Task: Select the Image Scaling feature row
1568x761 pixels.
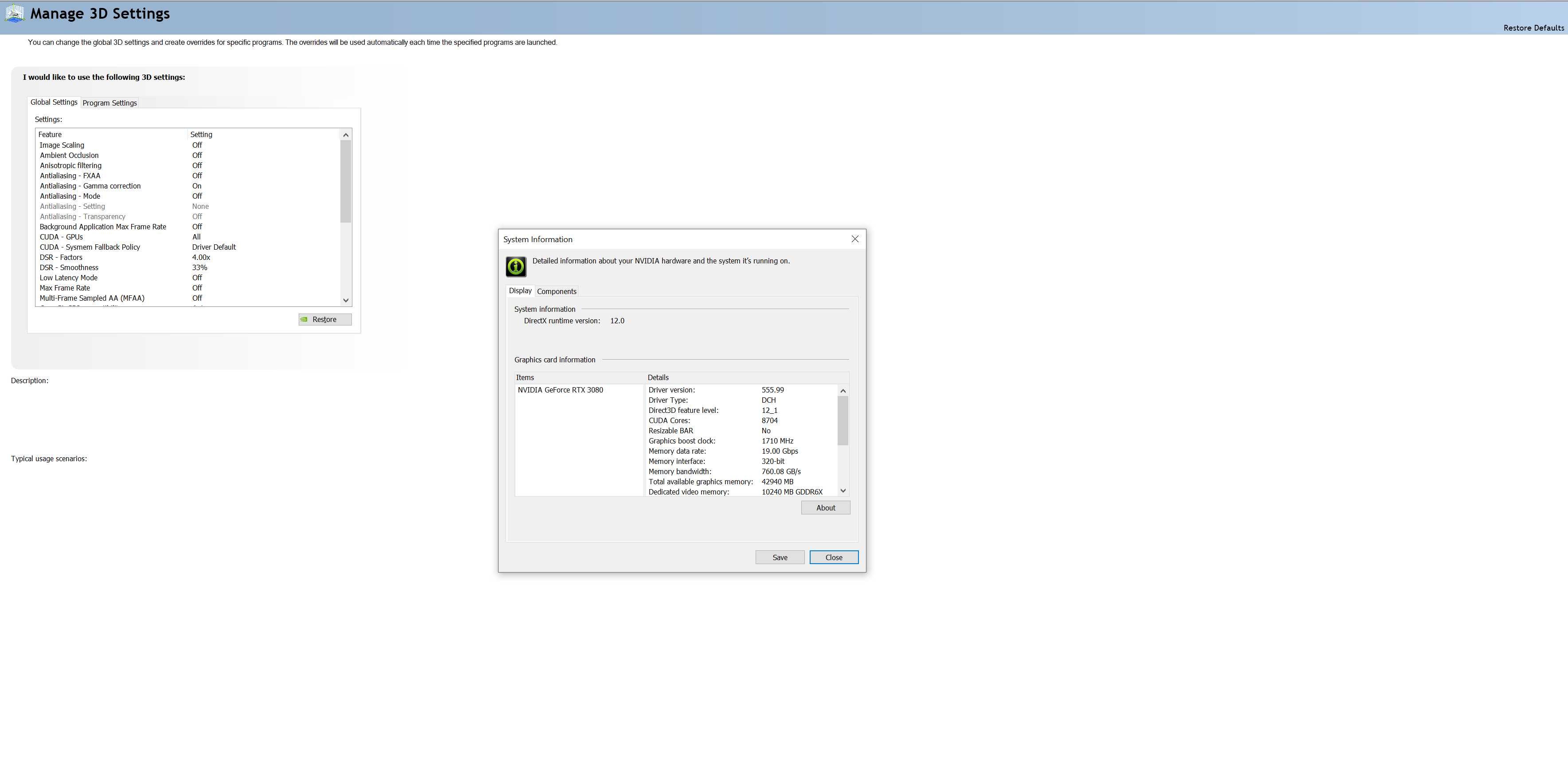Action: (x=187, y=145)
